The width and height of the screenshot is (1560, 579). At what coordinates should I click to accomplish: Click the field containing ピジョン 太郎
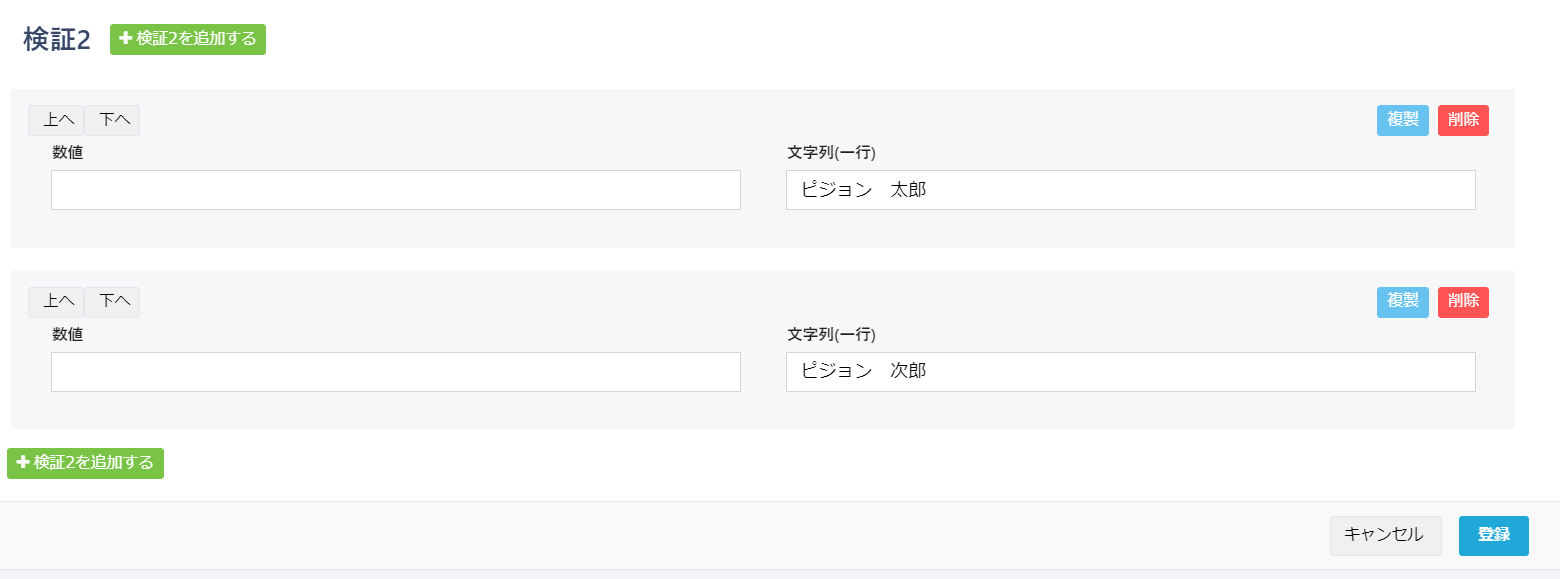pyautogui.click(x=1130, y=190)
